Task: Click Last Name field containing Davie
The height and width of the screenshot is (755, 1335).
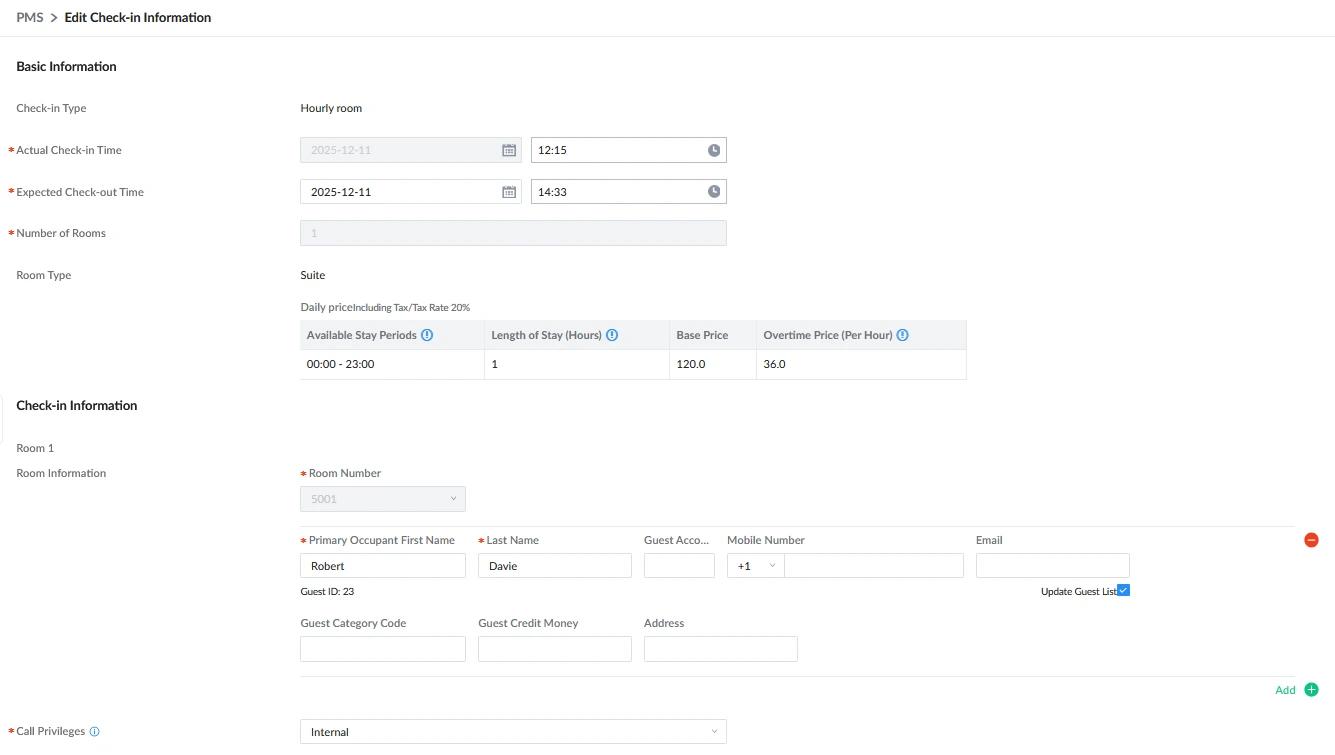Action: pyautogui.click(x=555, y=566)
